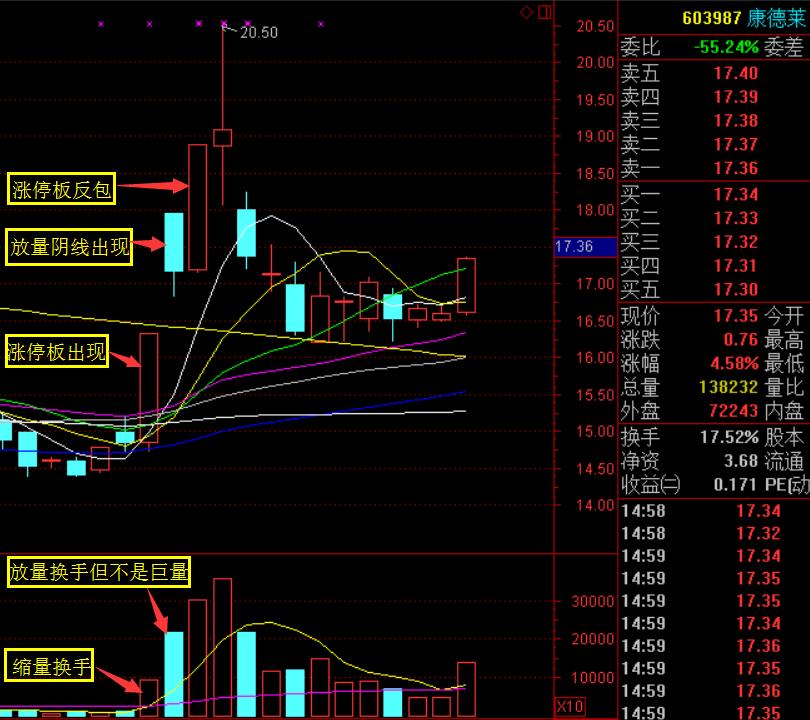Select the 买四 bid row at 17.31
Viewport: 810px width, 720px height.
pos(714,266)
